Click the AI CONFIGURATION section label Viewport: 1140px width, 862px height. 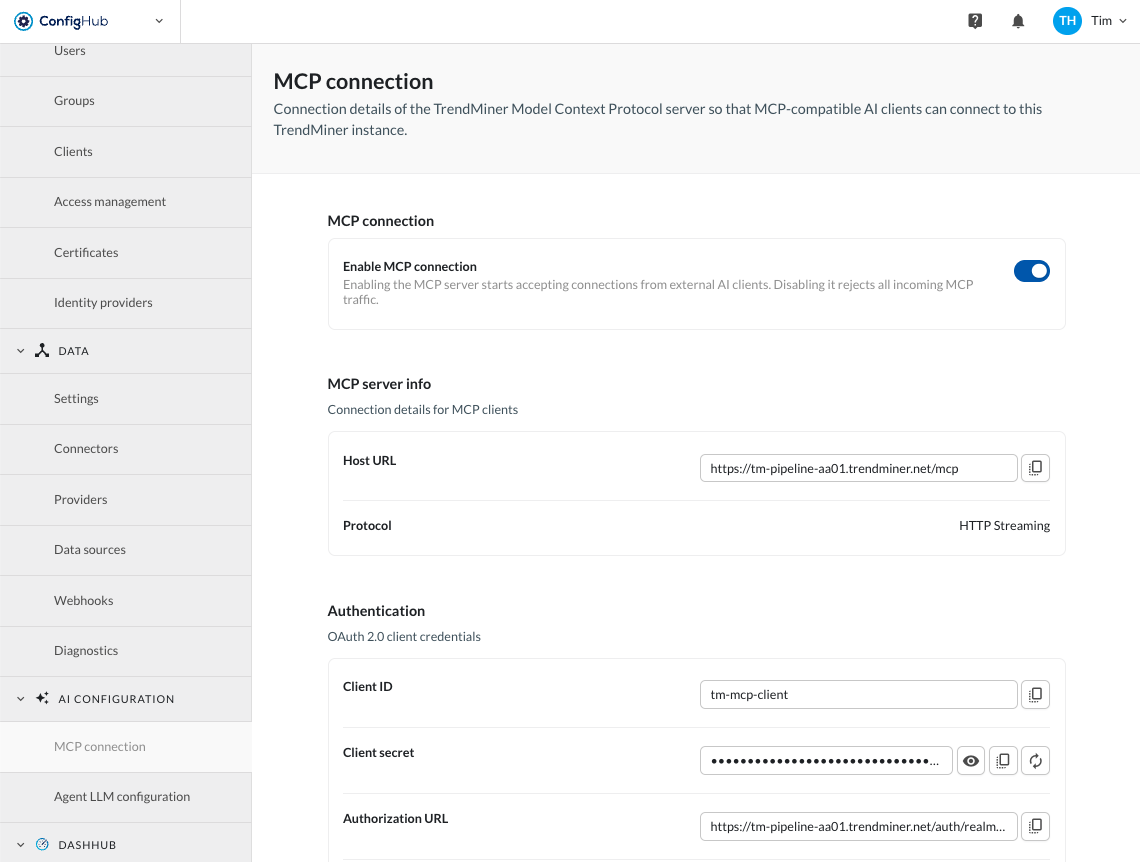pyautogui.click(x=116, y=699)
